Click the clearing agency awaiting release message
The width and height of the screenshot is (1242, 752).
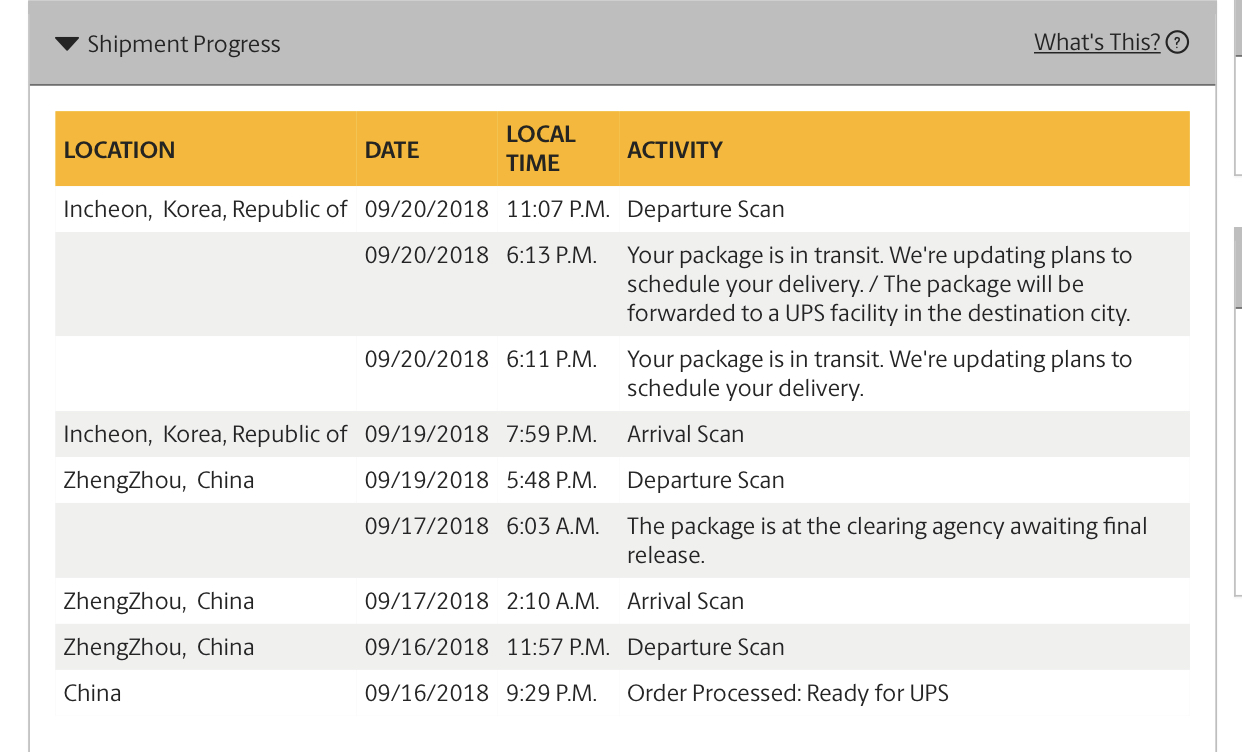tap(886, 540)
